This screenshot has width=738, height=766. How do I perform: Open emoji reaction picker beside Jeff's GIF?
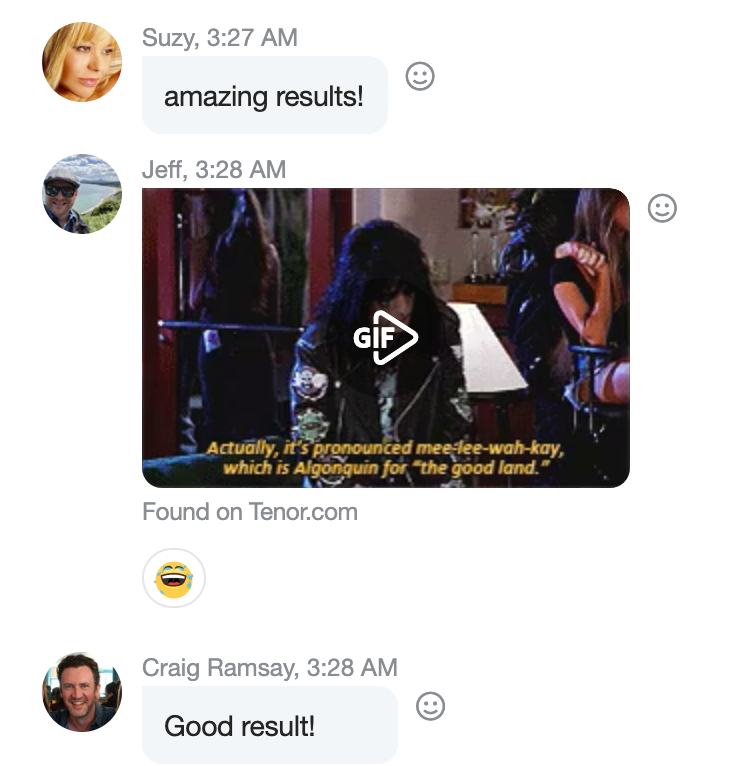point(662,209)
